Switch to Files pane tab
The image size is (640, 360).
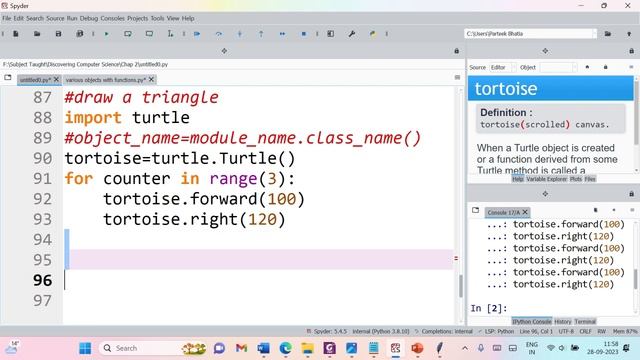tap(590, 179)
